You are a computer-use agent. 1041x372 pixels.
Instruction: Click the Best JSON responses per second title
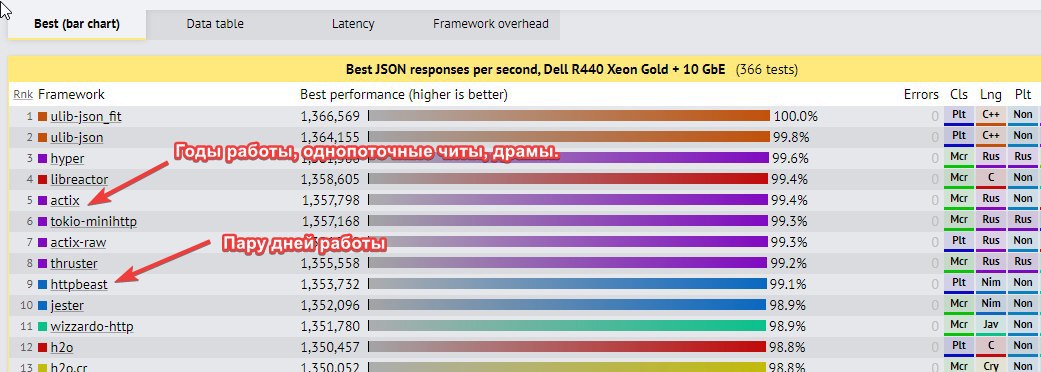536,69
